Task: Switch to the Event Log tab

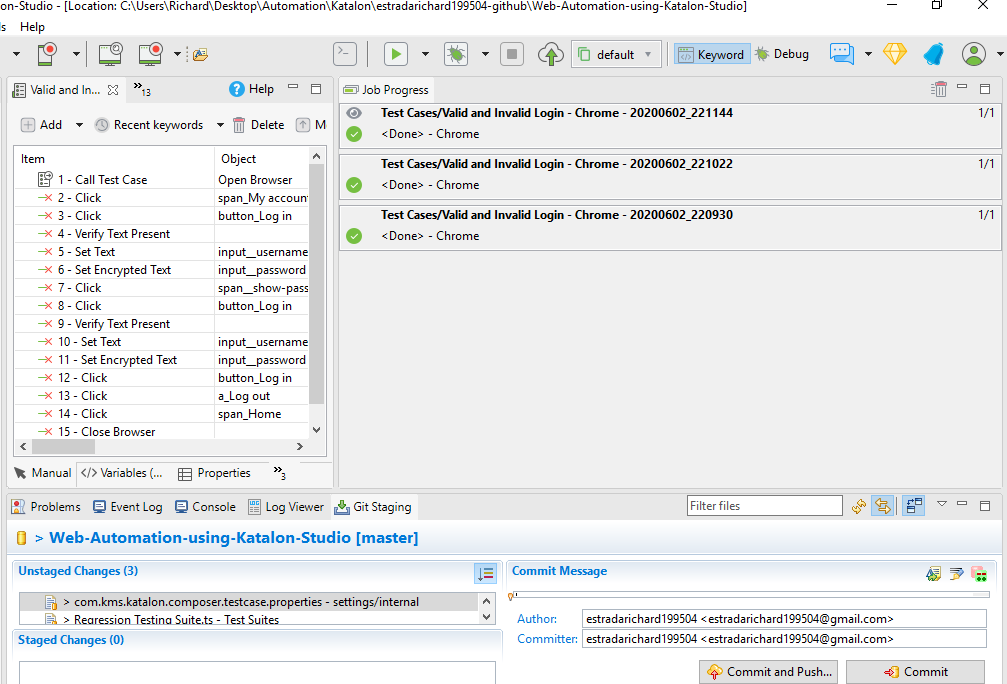Action: click(128, 507)
